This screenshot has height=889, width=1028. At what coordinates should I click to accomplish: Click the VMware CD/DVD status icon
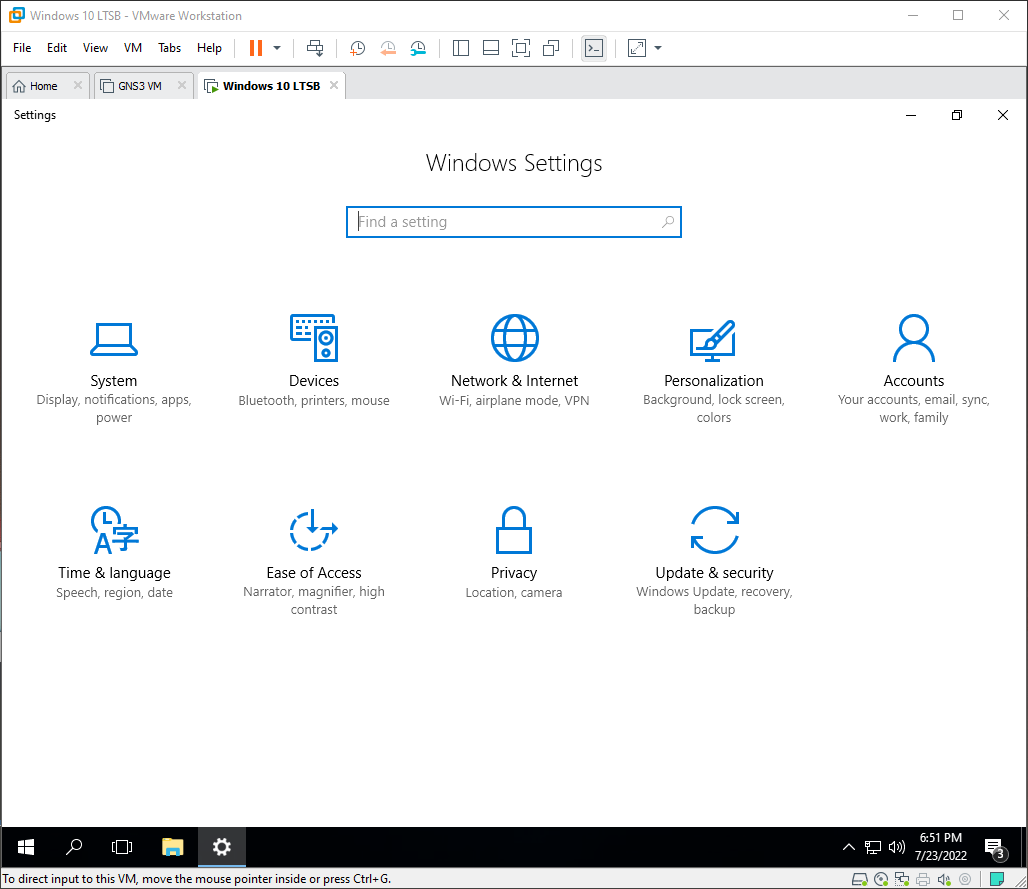[x=881, y=879]
